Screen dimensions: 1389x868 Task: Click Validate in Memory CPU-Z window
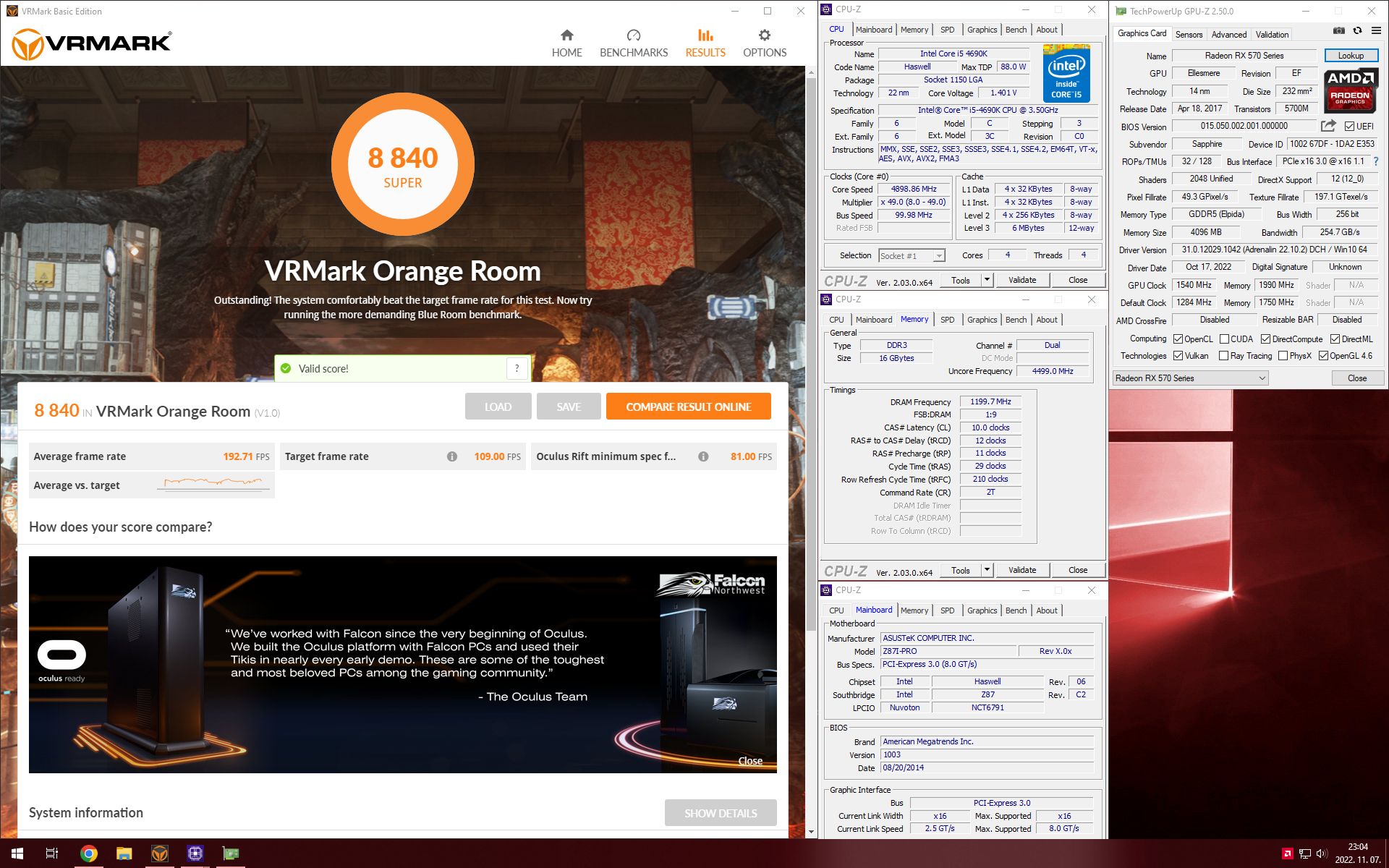1022,570
